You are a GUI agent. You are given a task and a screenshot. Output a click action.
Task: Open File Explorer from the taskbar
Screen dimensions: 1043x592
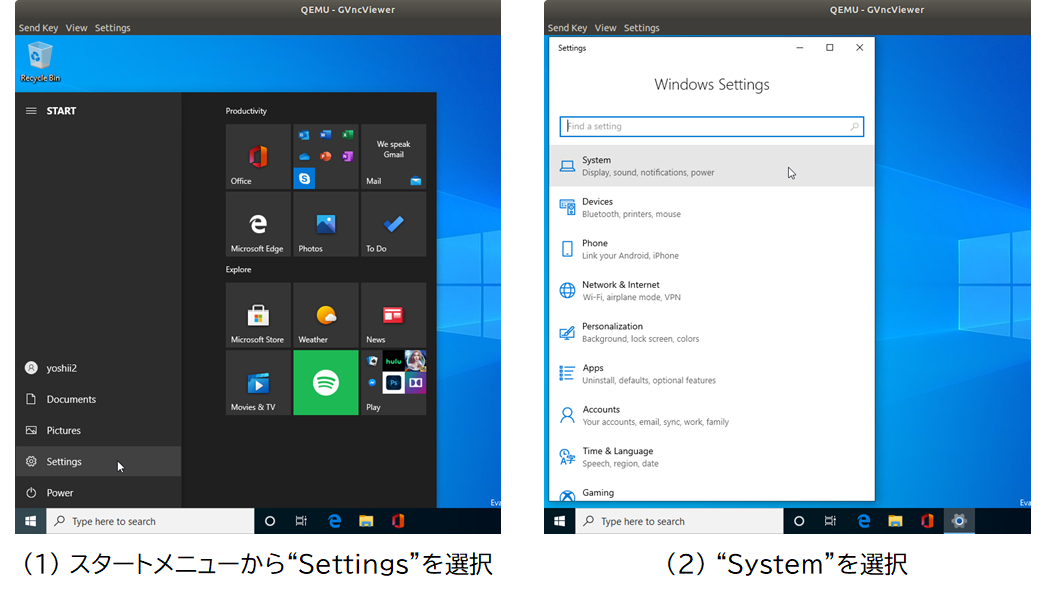pyautogui.click(x=366, y=521)
